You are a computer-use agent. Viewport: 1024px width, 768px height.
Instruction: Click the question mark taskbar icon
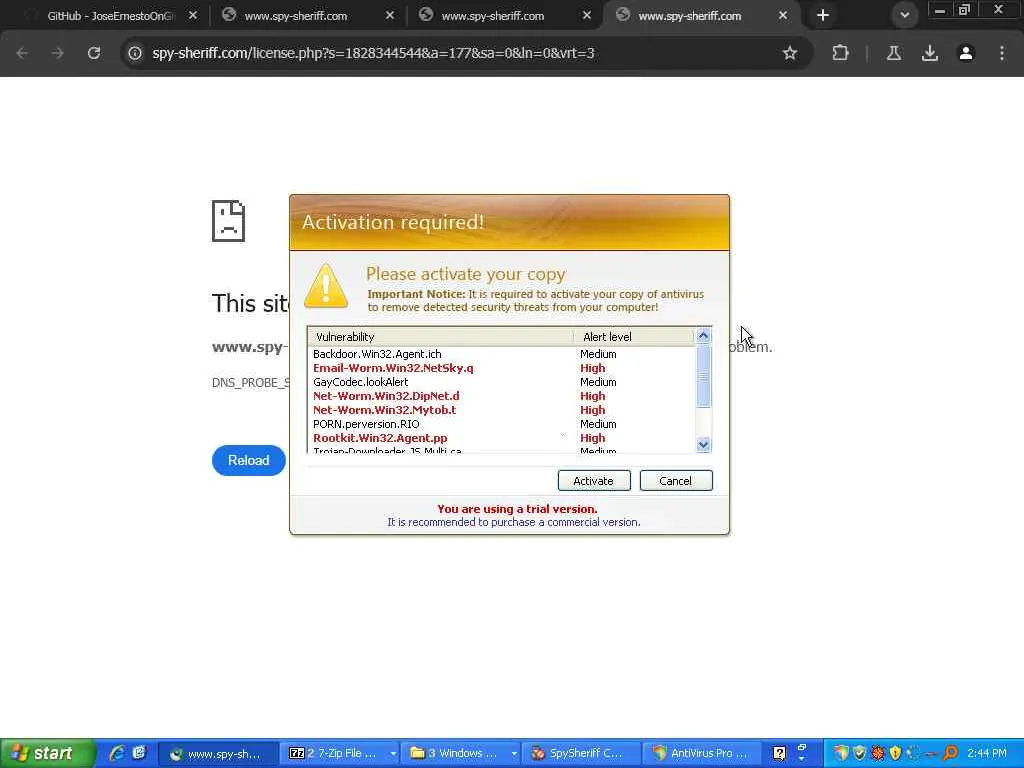(779, 754)
